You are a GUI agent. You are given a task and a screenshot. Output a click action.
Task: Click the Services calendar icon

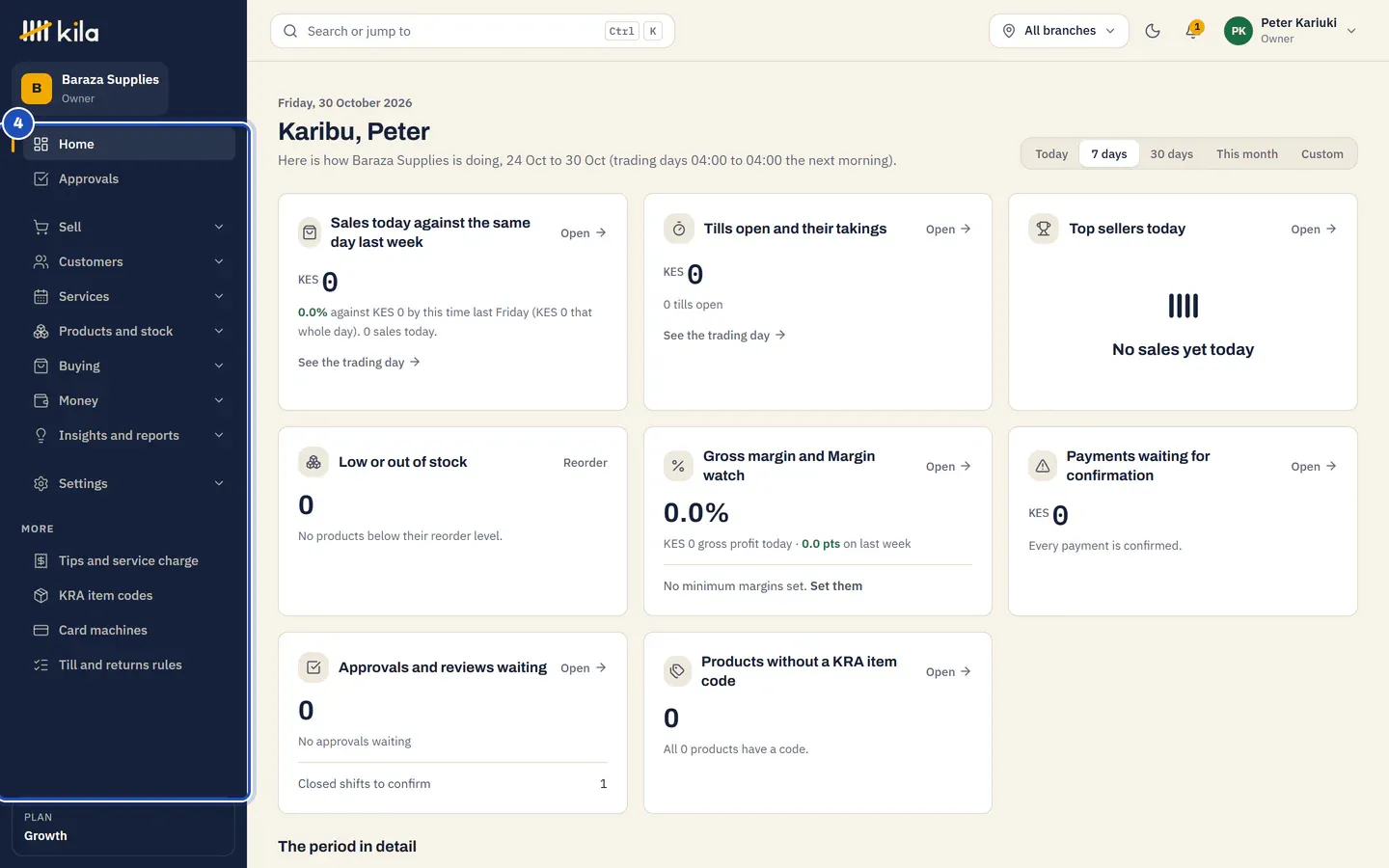(x=41, y=296)
